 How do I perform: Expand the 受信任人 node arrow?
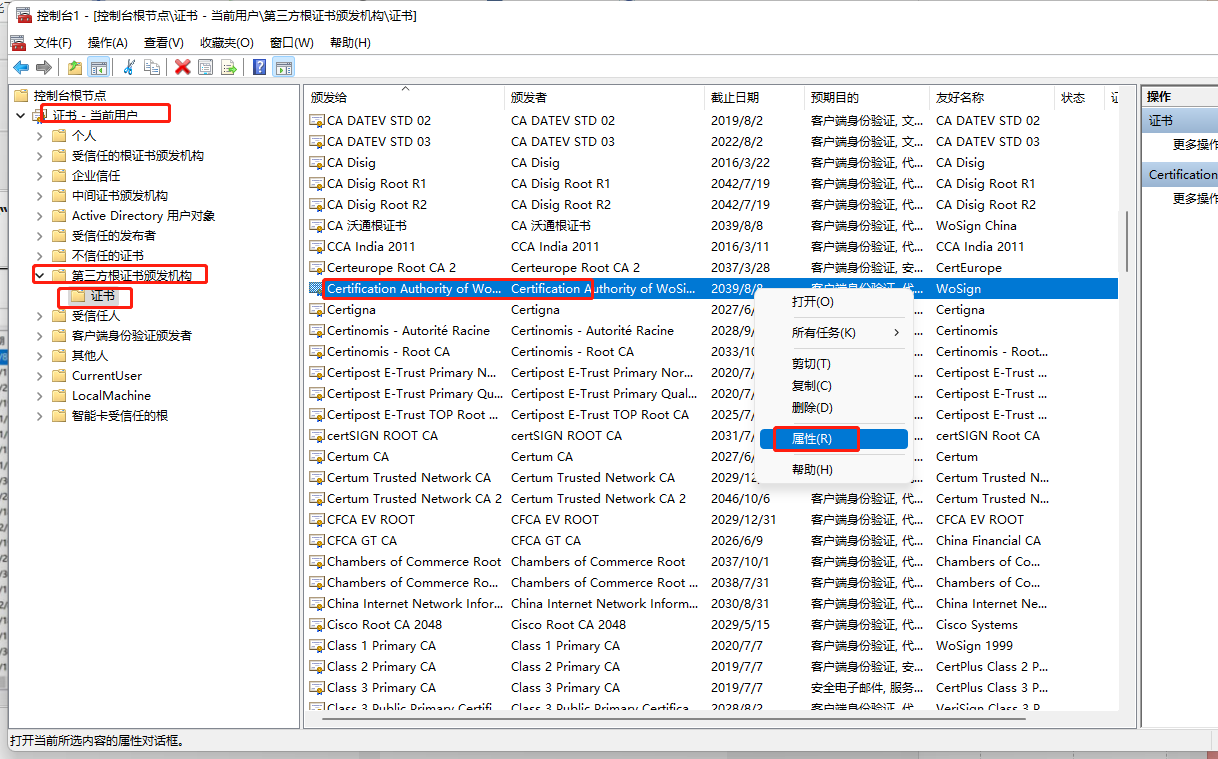[x=40, y=315]
